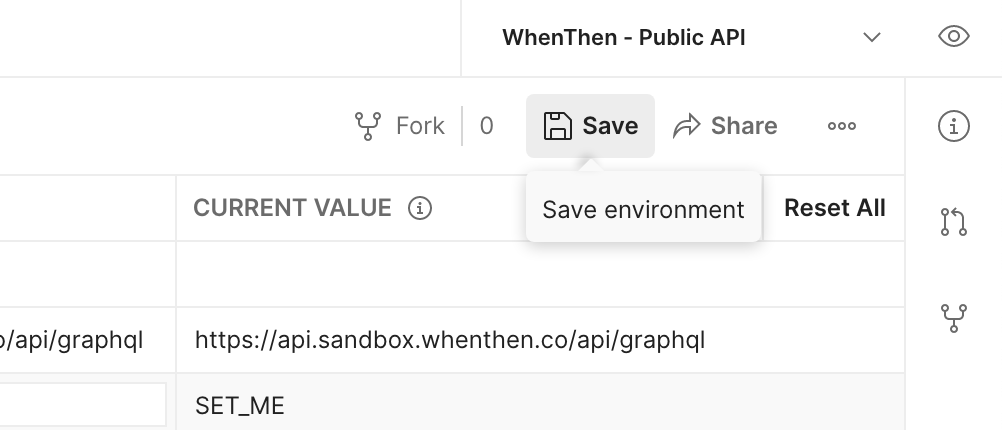Open the environment quick look eye icon

(954, 38)
